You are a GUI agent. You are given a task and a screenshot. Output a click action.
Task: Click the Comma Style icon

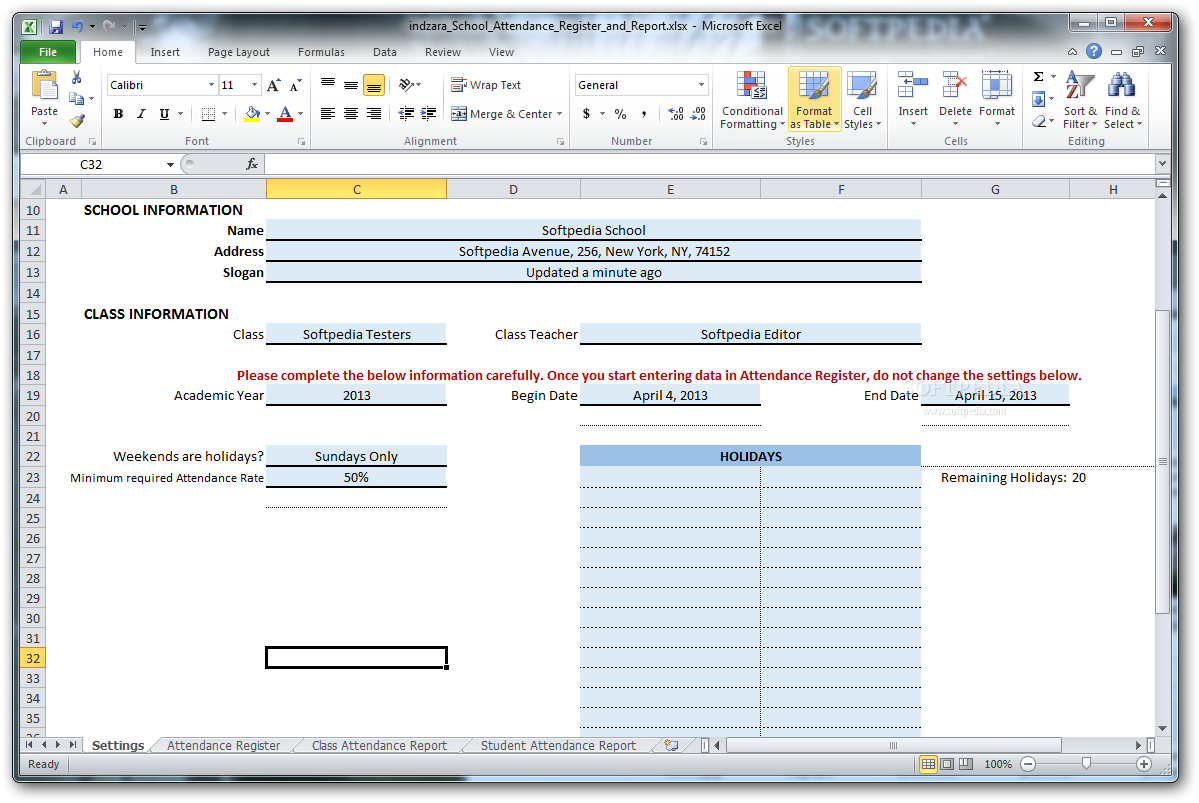pyautogui.click(x=644, y=114)
